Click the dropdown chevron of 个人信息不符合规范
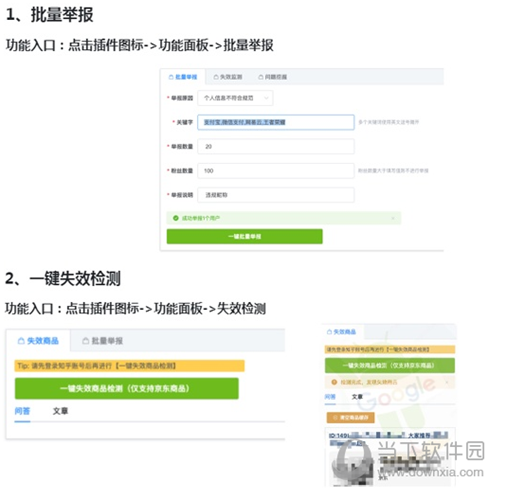 tap(266, 98)
